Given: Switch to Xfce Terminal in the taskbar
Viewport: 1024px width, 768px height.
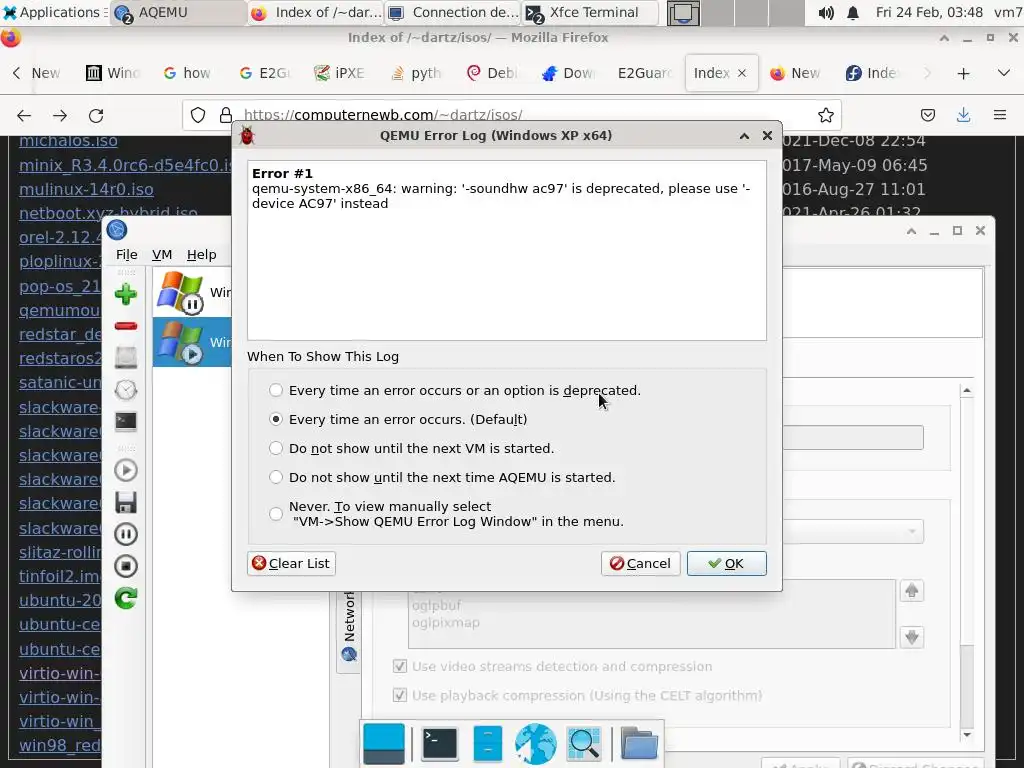Looking at the screenshot, I should (x=590, y=12).
